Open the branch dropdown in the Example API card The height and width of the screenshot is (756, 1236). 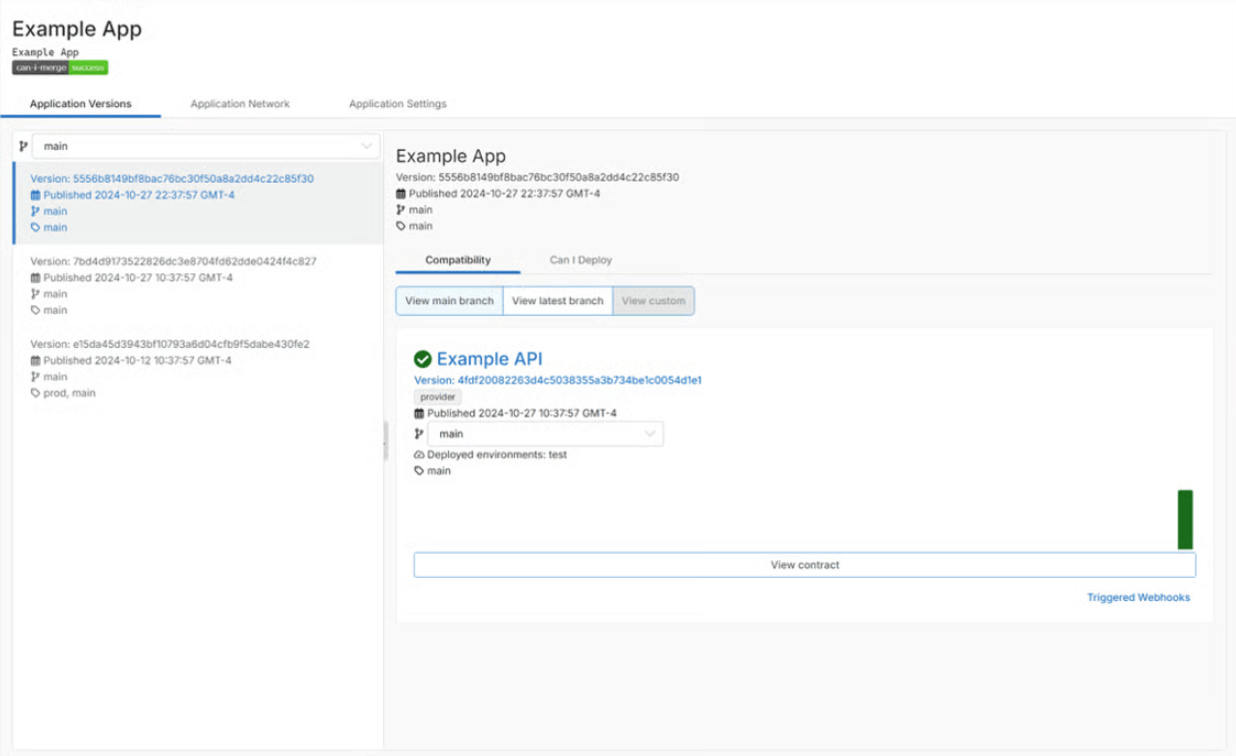[546, 433]
